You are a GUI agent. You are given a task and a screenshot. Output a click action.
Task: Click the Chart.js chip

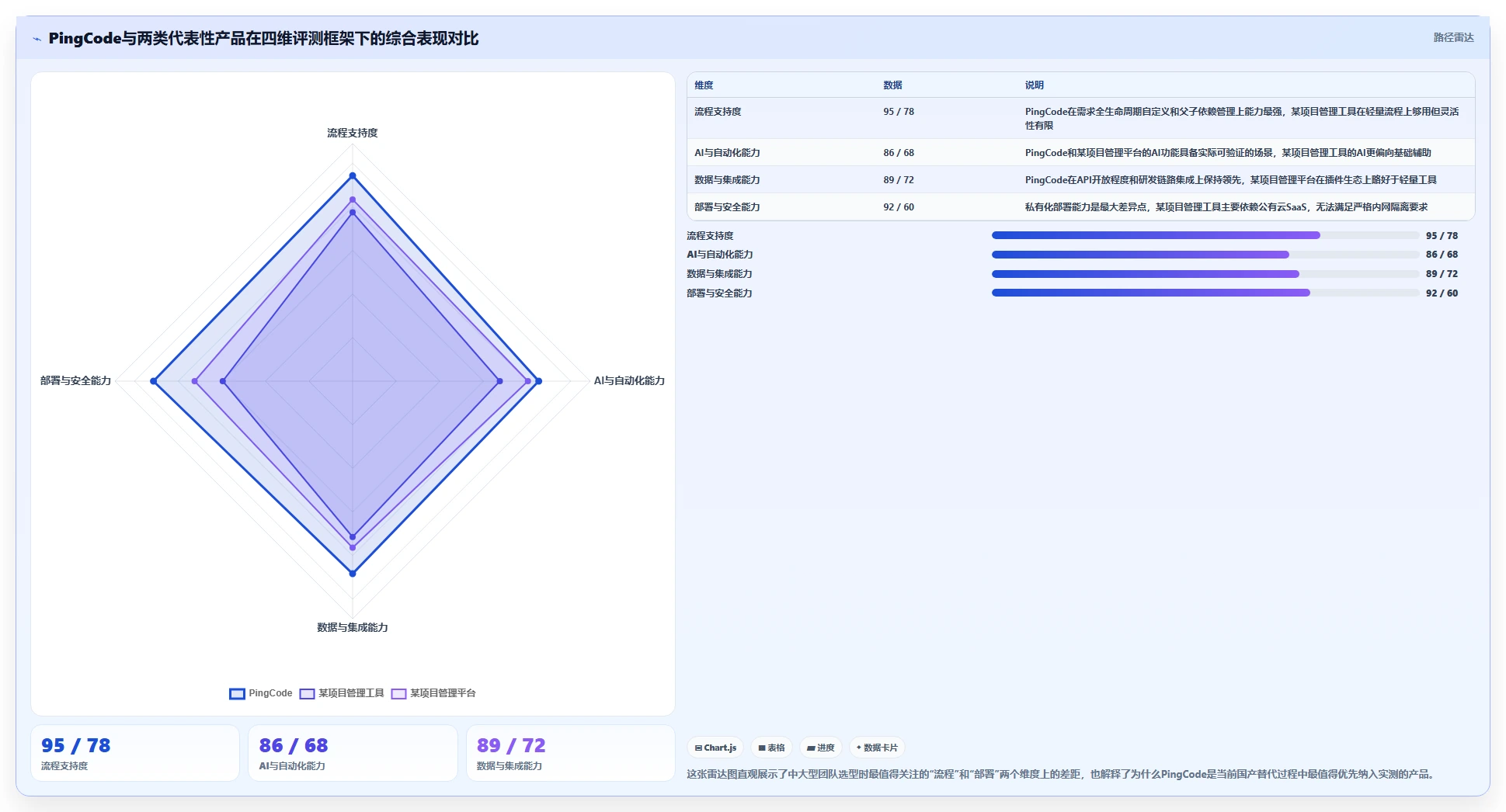pyautogui.click(x=715, y=748)
